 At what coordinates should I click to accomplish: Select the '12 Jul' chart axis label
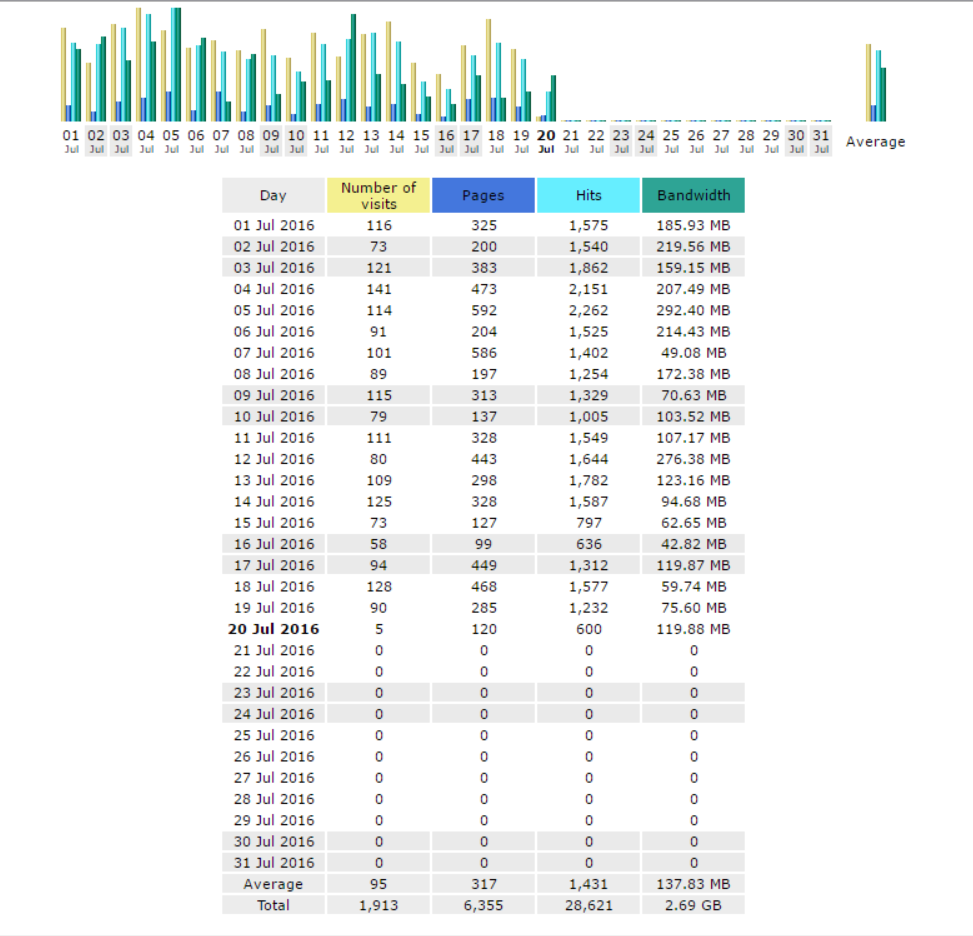(346, 141)
